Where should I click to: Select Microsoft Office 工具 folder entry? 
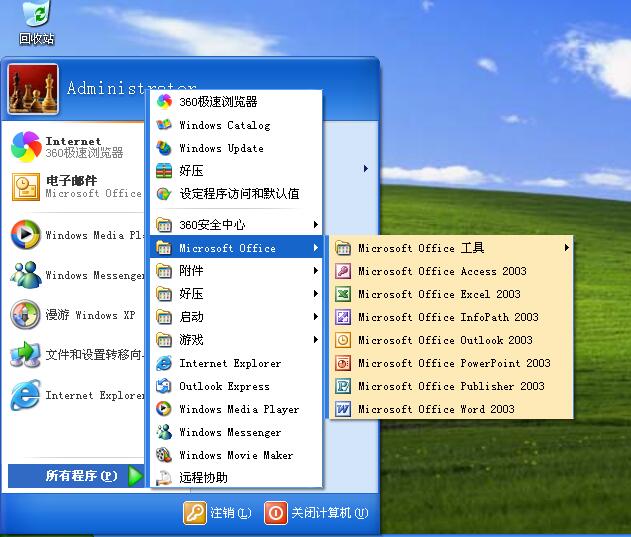pyautogui.click(x=452, y=248)
